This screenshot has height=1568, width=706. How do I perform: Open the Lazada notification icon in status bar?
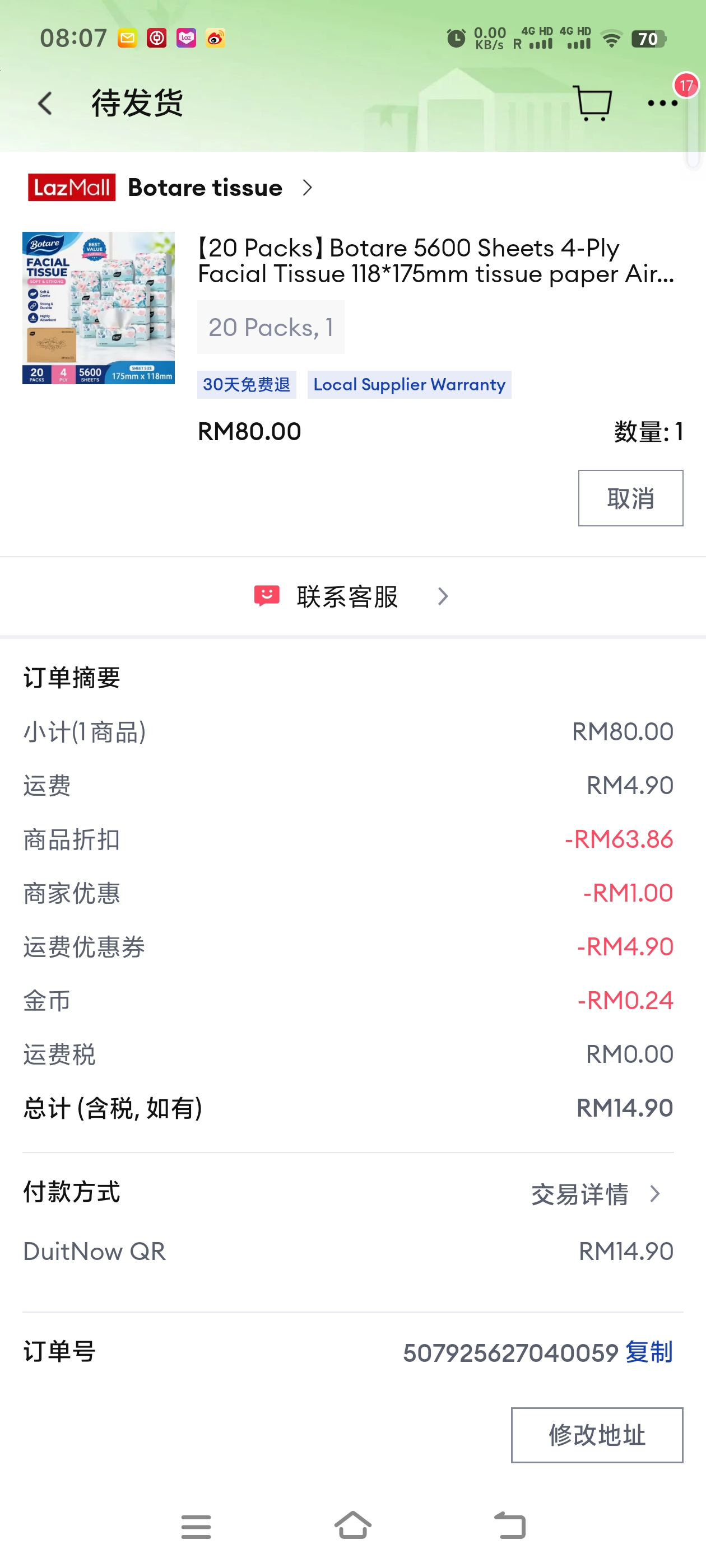[x=187, y=38]
